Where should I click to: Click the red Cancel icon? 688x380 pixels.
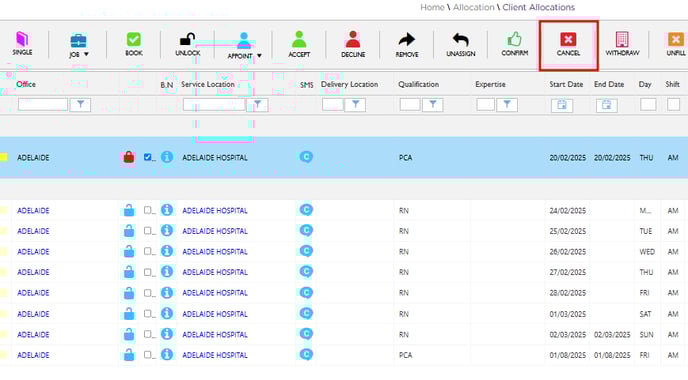(568, 39)
